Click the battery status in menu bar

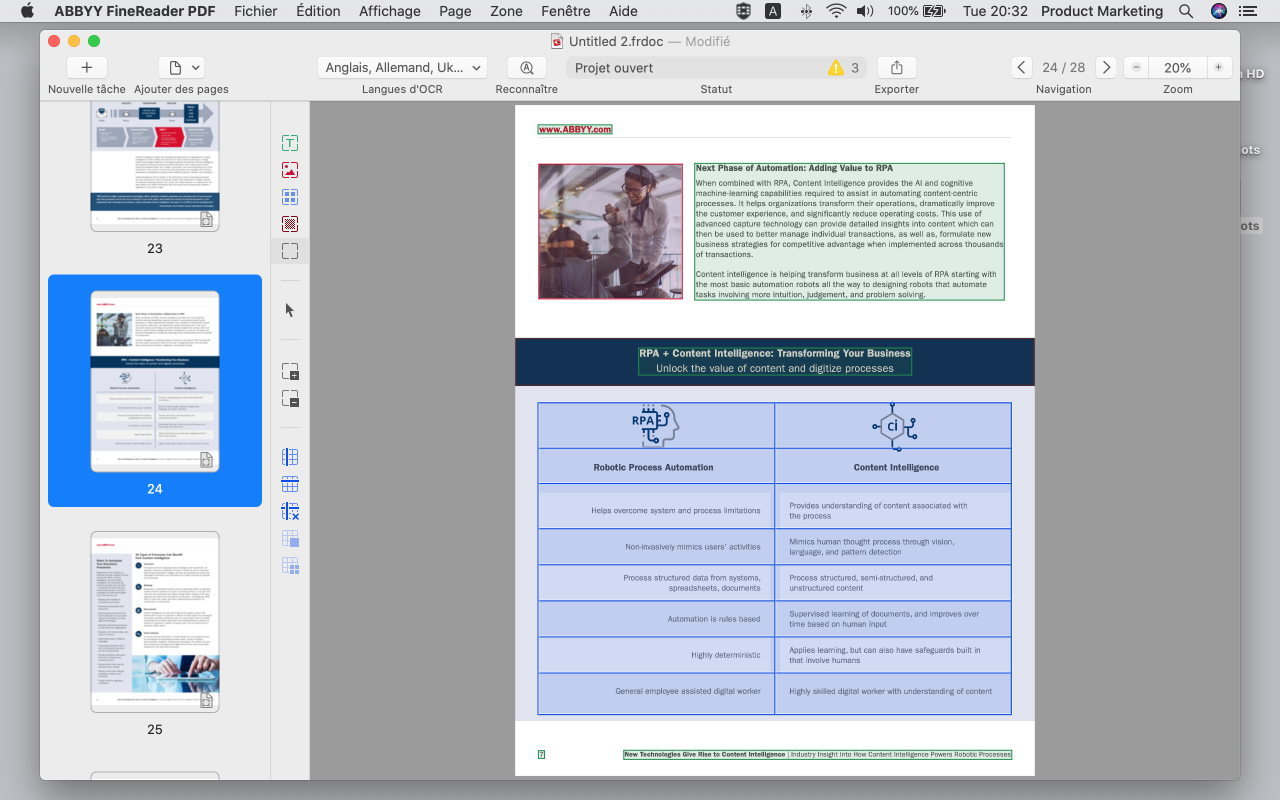916,11
